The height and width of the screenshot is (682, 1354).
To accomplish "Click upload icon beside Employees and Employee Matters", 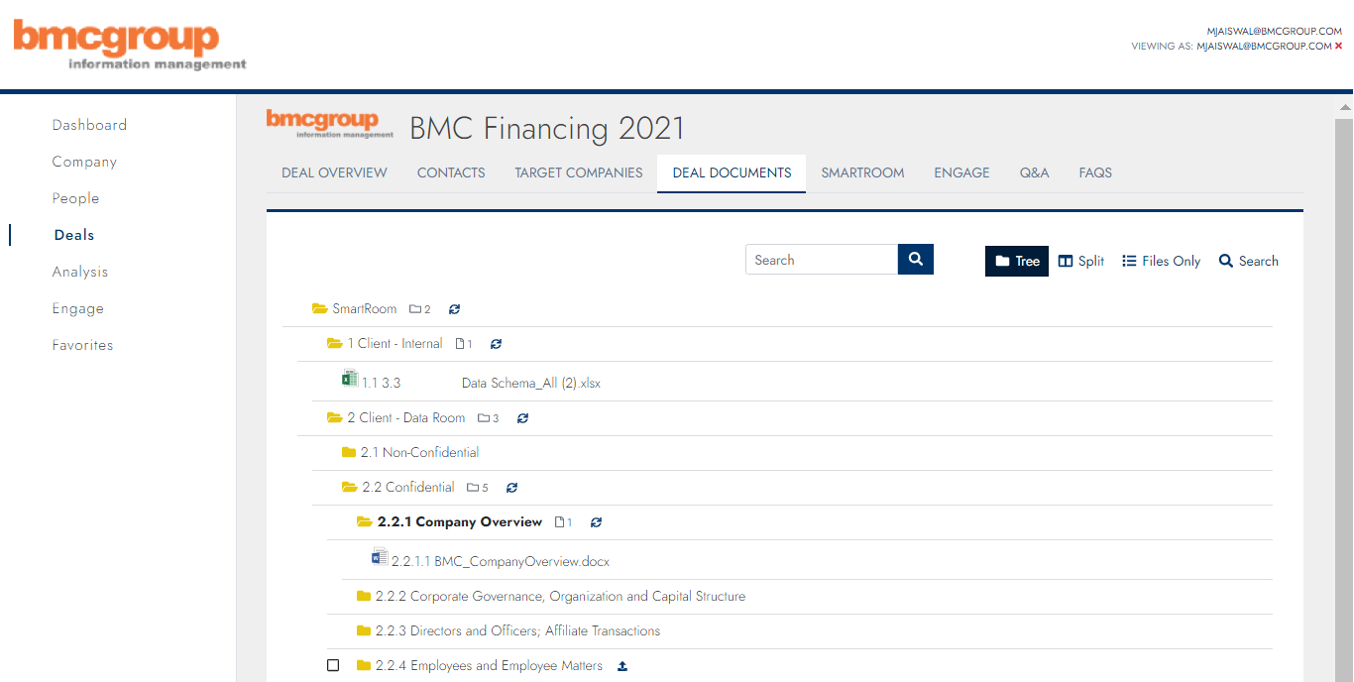I will point(622,666).
